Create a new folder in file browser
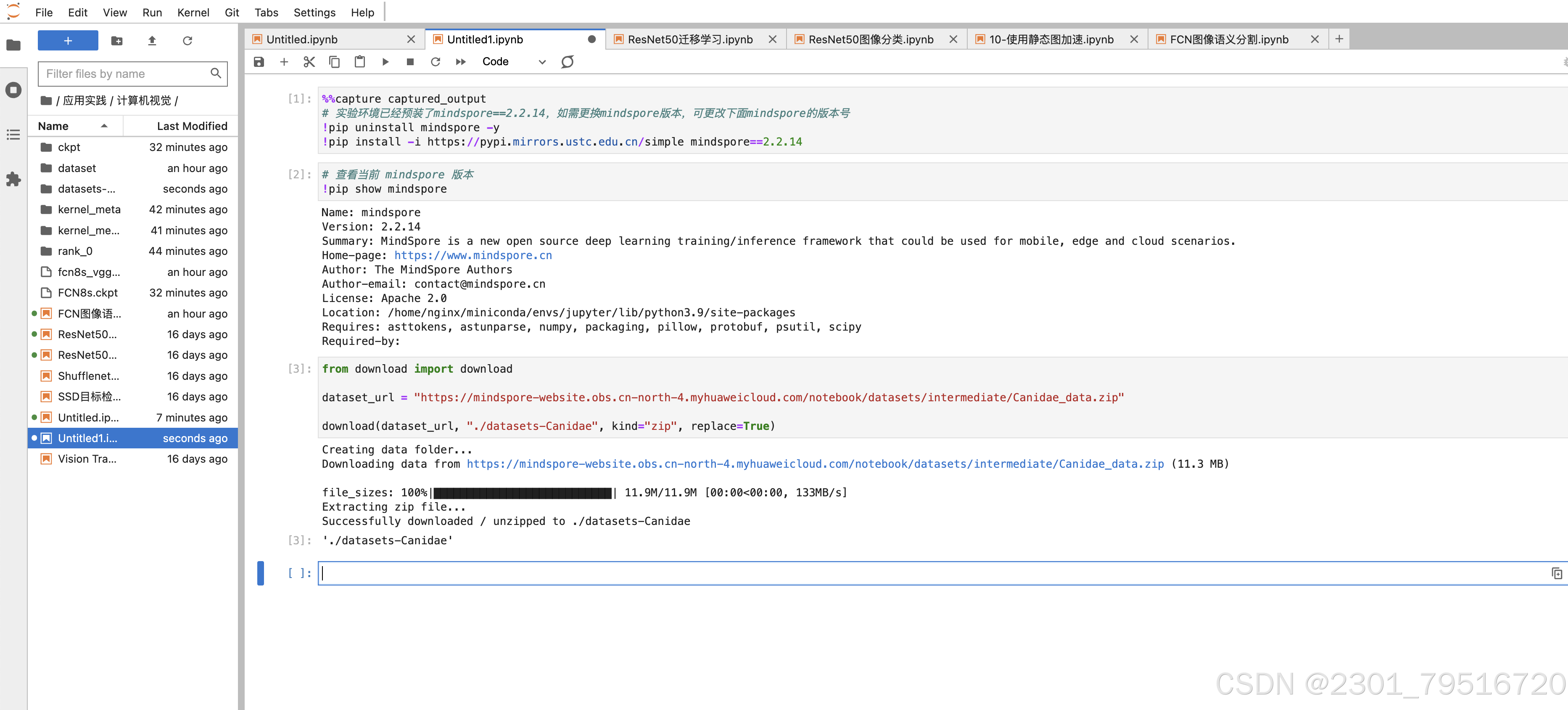This screenshot has width=1568, height=710. point(117,41)
